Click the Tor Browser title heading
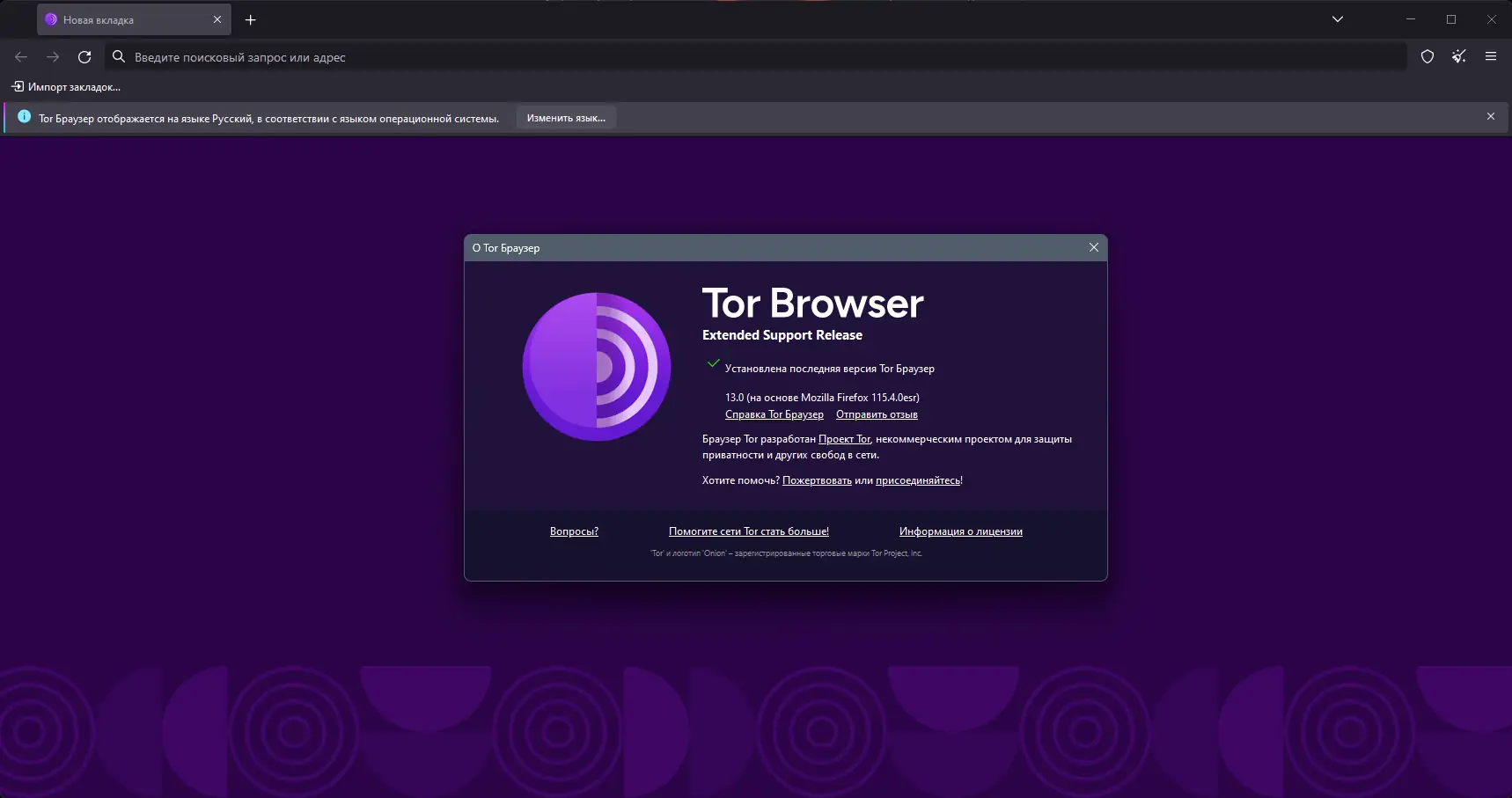Image resolution: width=1512 pixels, height=798 pixels. click(x=813, y=304)
